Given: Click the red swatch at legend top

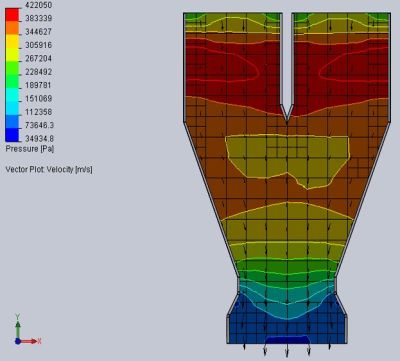Looking at the screenshot, I should tap(12, 14).
